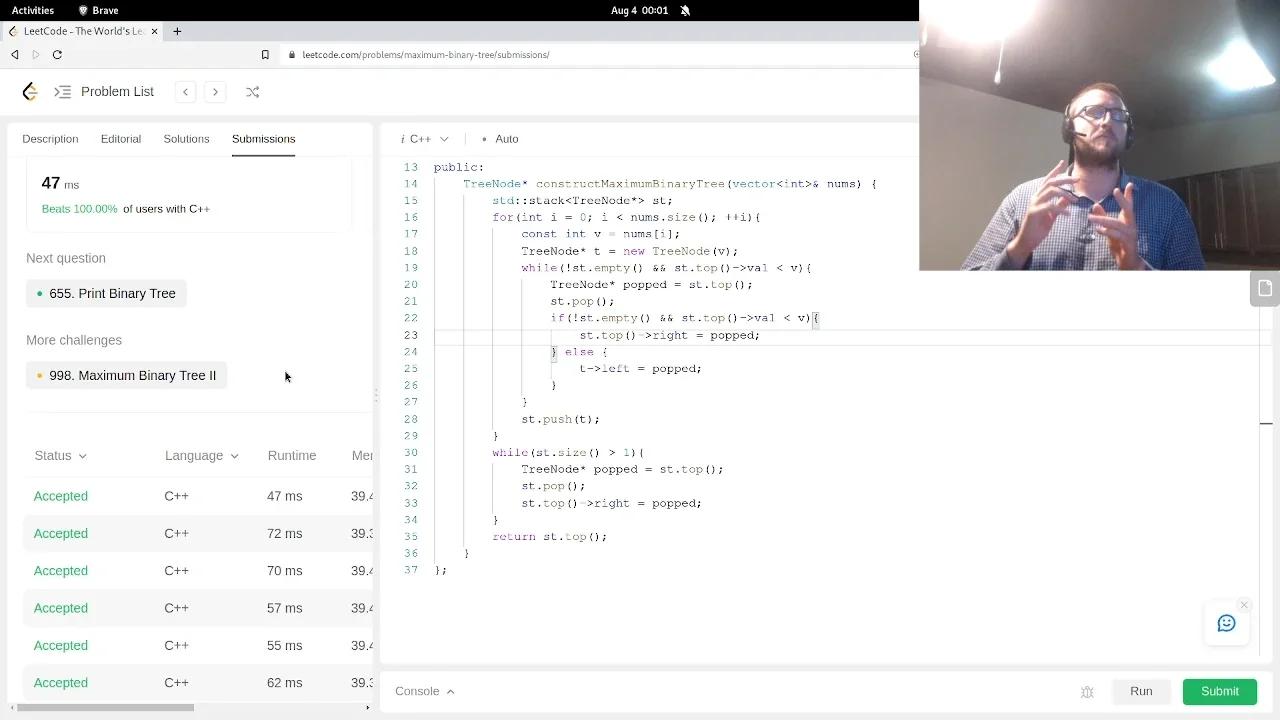
Task: Go to the next problem arrow
Action: click(215, 91)
